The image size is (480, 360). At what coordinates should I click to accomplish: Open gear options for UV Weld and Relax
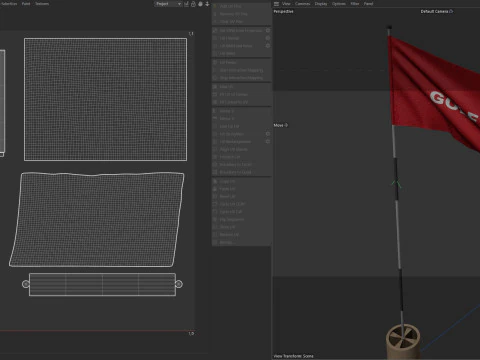click(x=268, y=46)
